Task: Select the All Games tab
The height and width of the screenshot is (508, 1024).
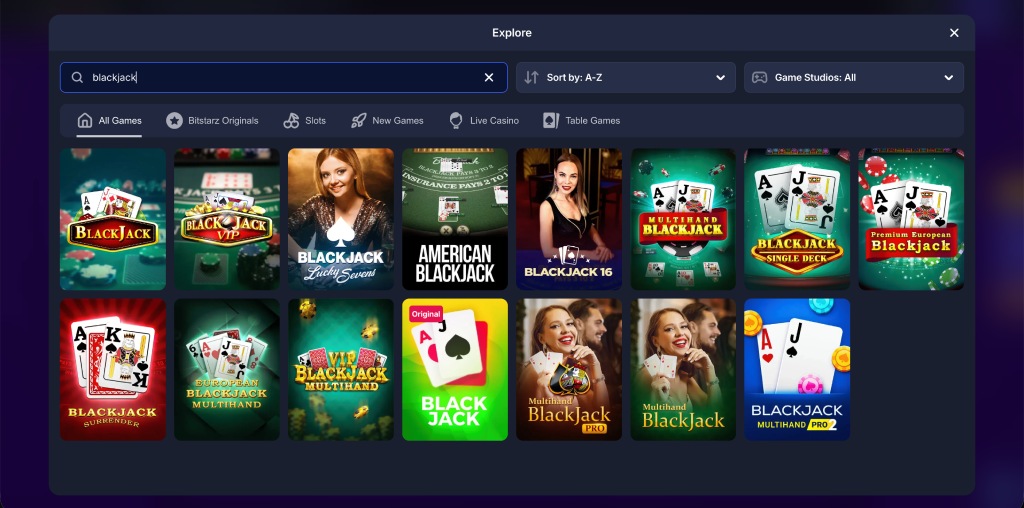Action: pyautogui.click(x=109, y=121)
